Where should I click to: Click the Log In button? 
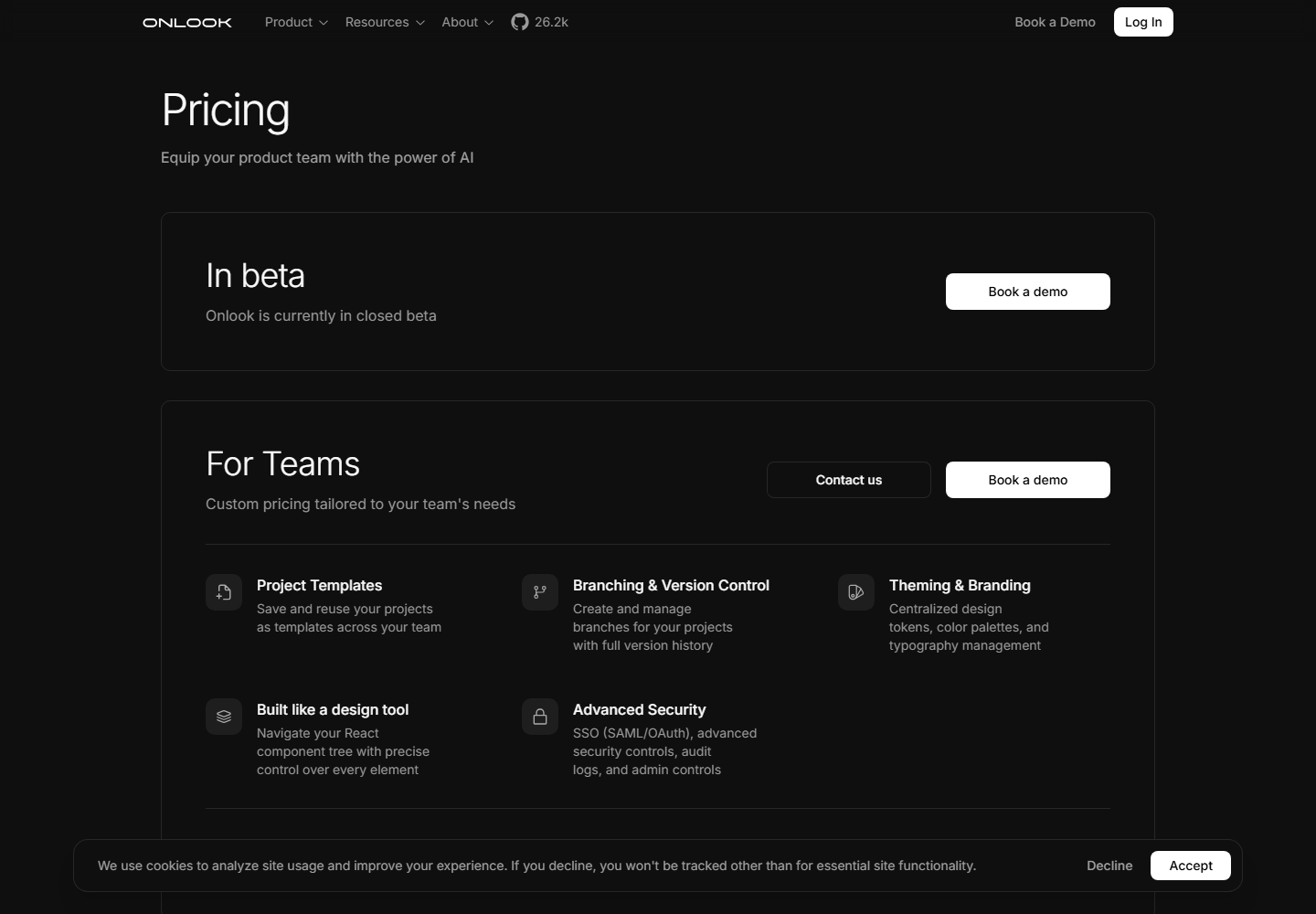point(1143,22)
